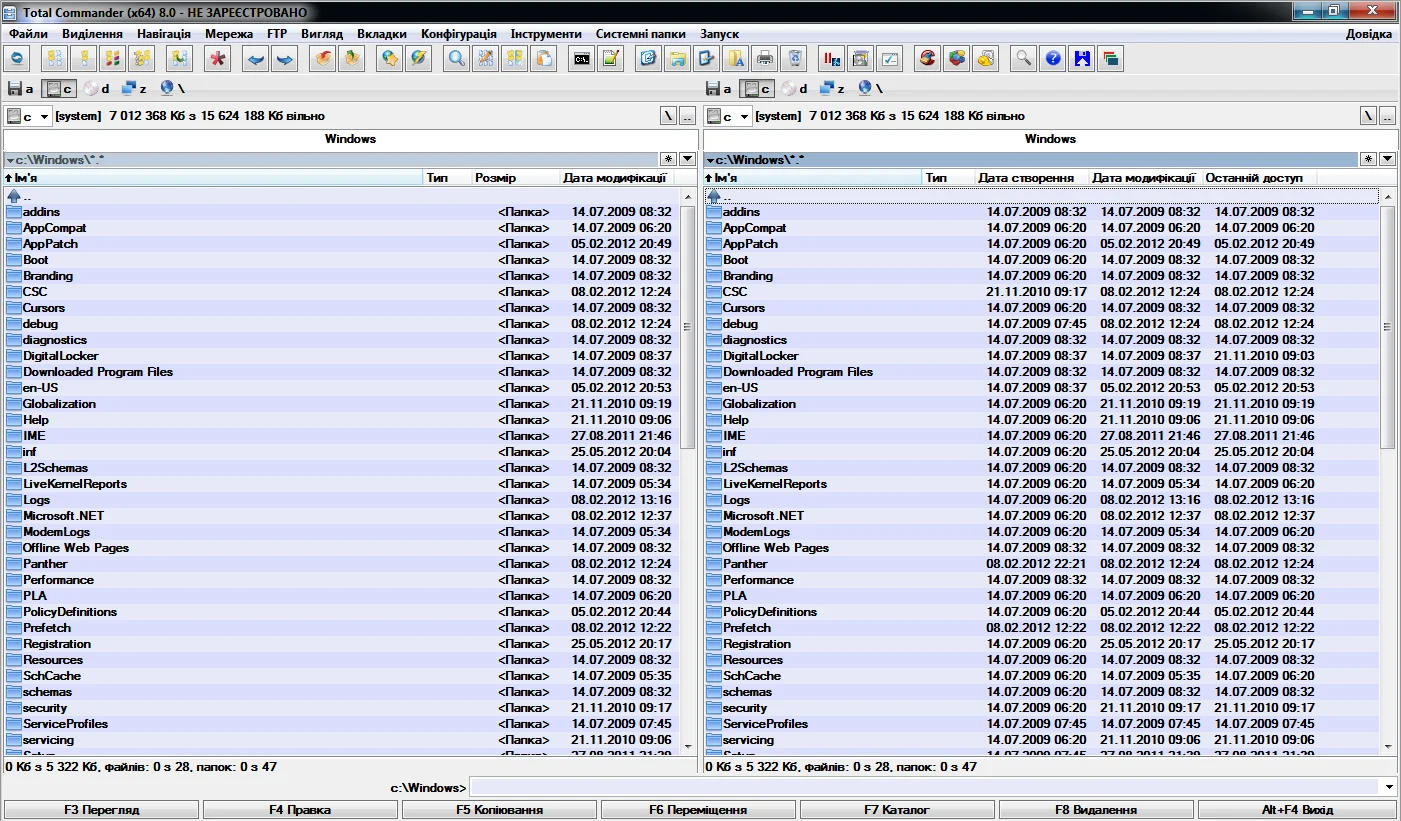Open network neighborhood \ in left panel
1401x821 pixels.
click(172, 89)
